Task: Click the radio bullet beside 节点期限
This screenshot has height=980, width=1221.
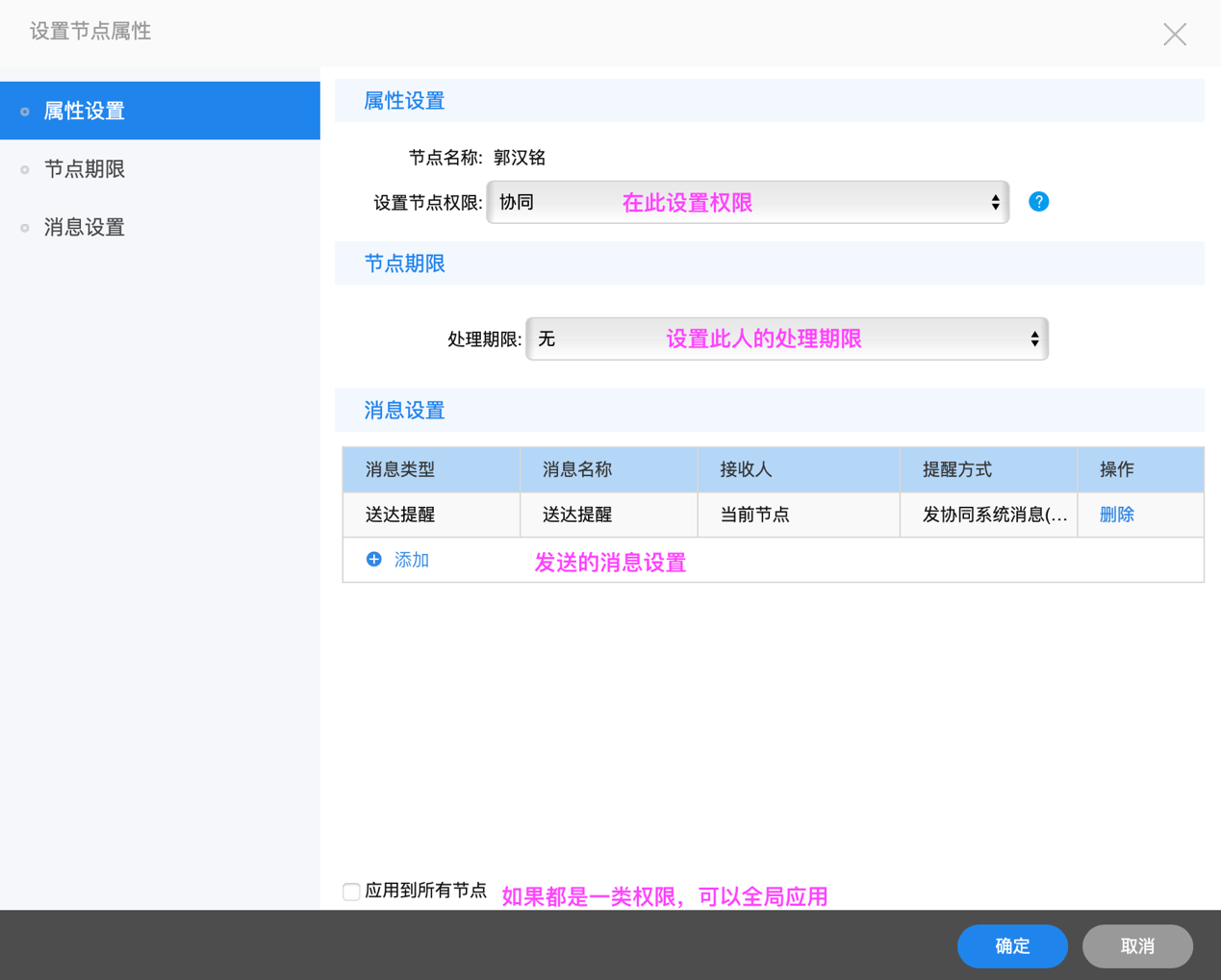Action: (x=23, y=168)
